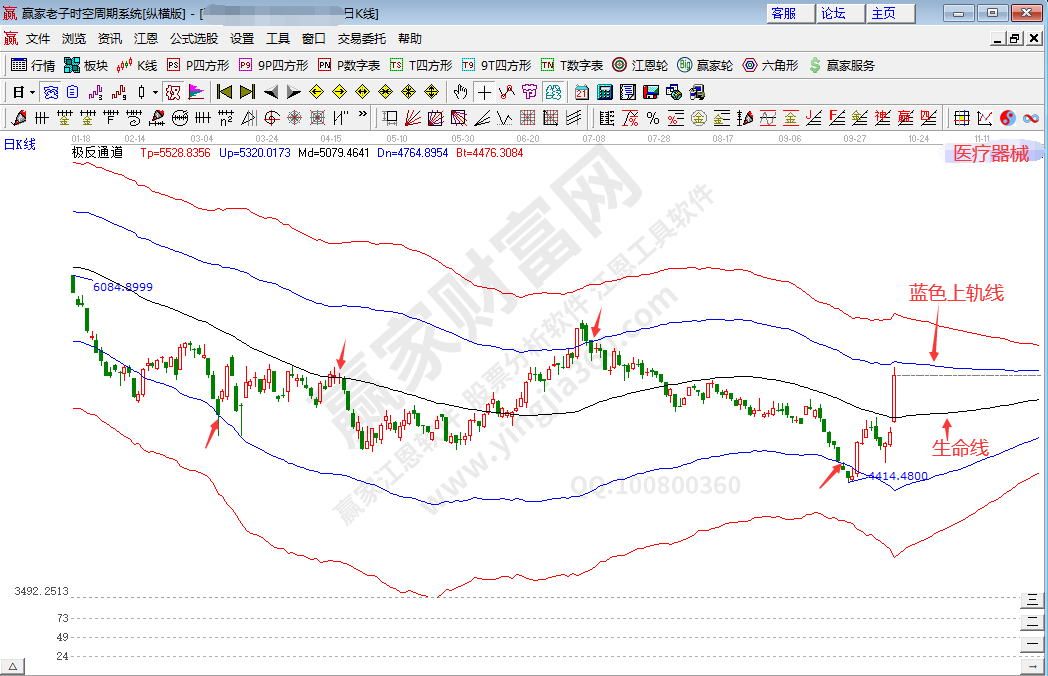Click the save floppy disk icon
The width and height of the screenshot is (1048, 676).
pyautogui.click(x=651, y=92)
